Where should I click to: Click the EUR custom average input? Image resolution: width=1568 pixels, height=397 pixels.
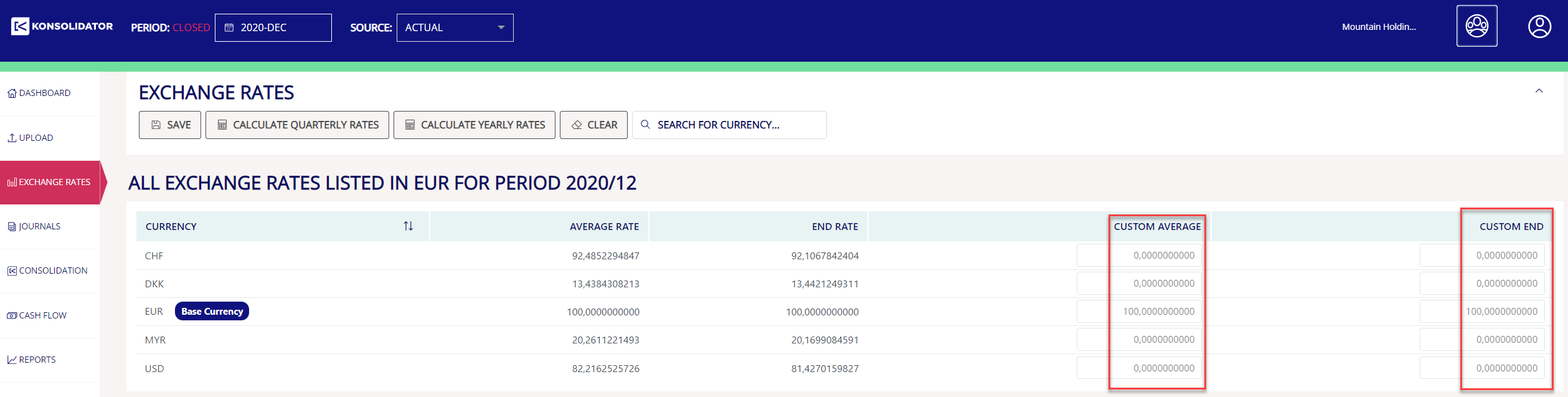tap(1139, 312)
